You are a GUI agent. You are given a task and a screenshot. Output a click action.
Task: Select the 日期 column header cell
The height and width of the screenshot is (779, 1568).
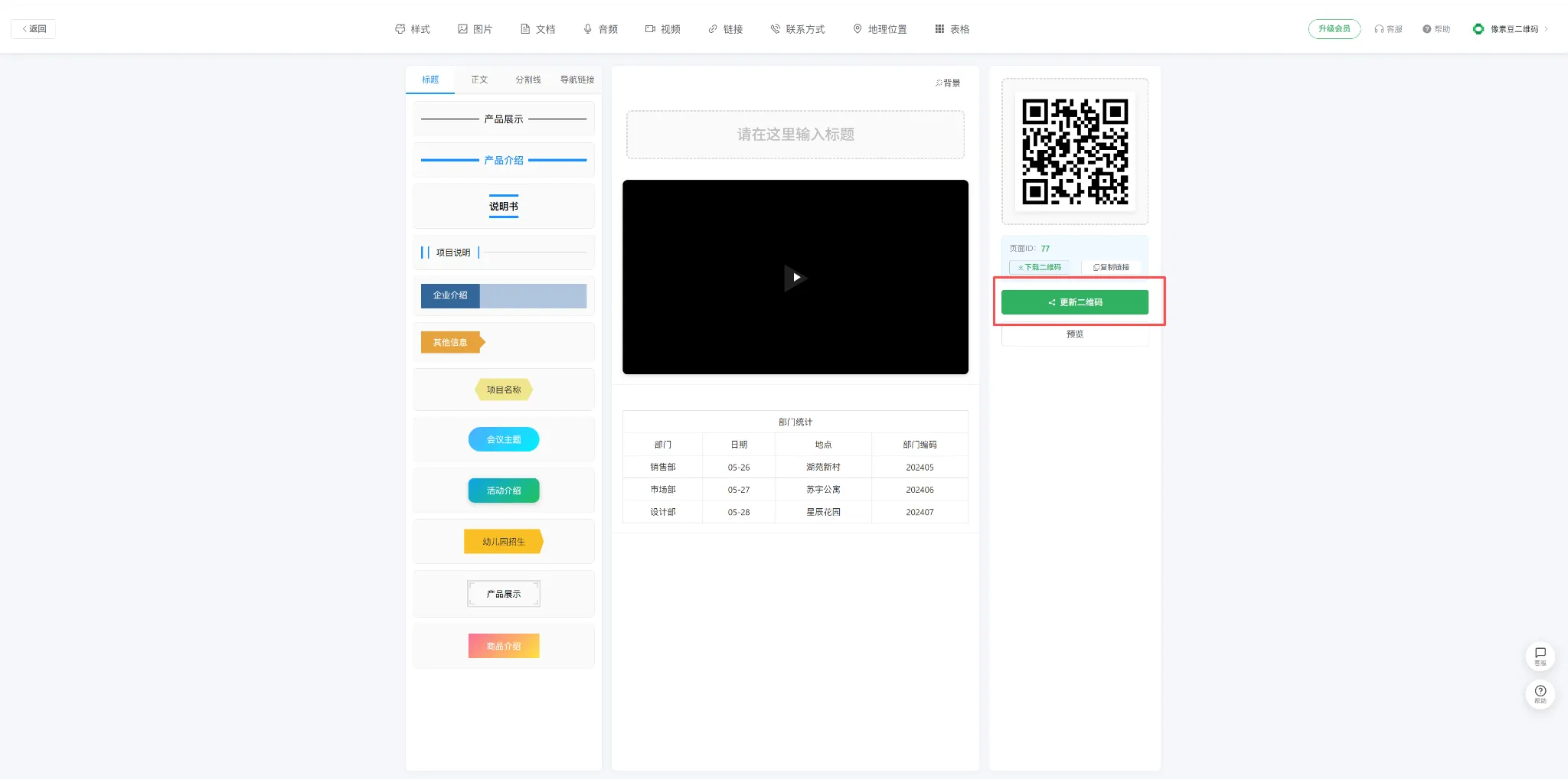coord(739,445)
